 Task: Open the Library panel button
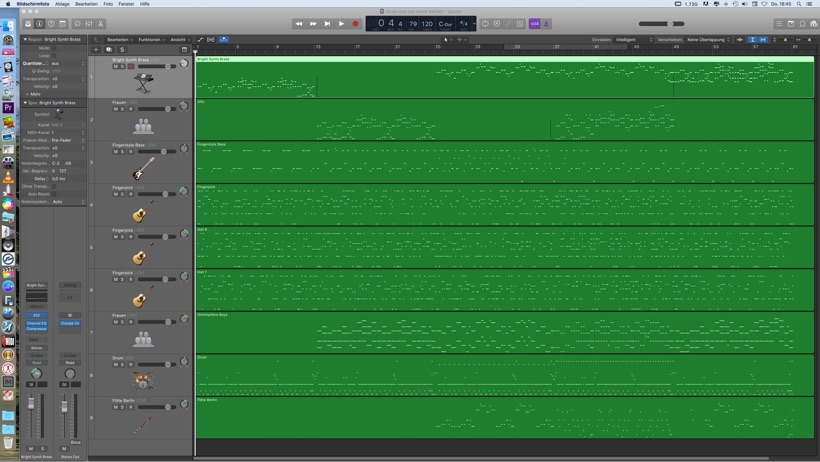tap(28, 24)
